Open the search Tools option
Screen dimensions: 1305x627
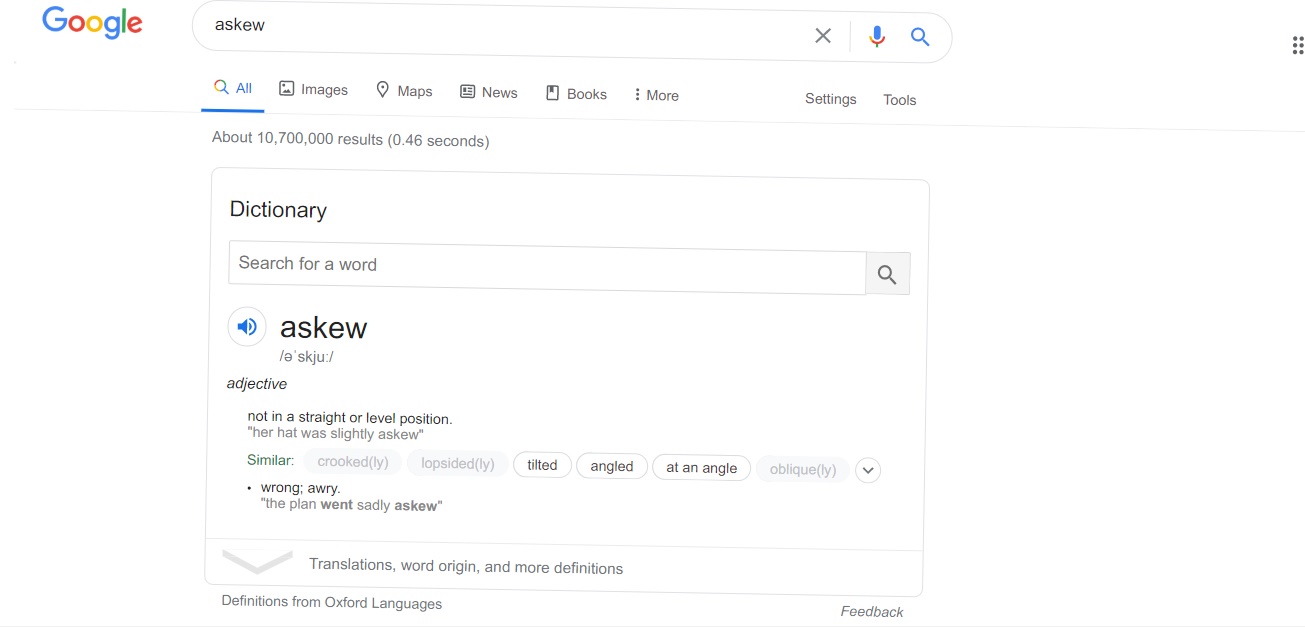899,100
